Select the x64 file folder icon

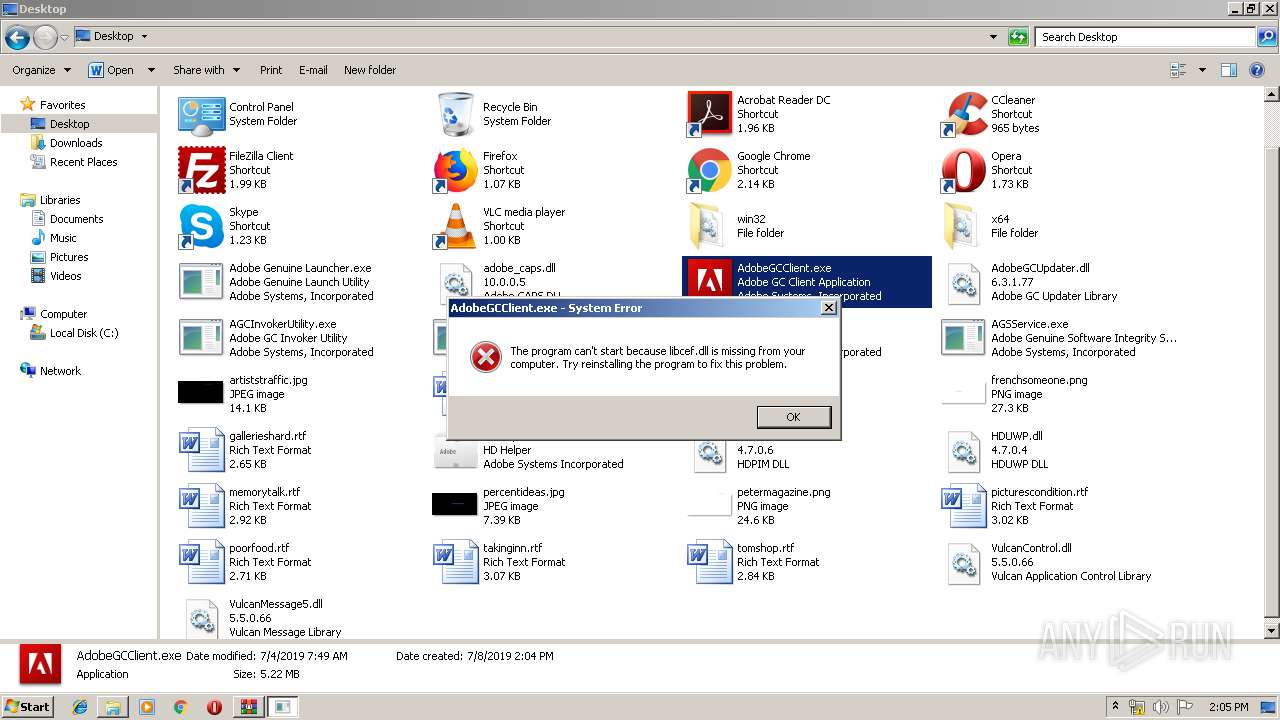coord(962,227)
